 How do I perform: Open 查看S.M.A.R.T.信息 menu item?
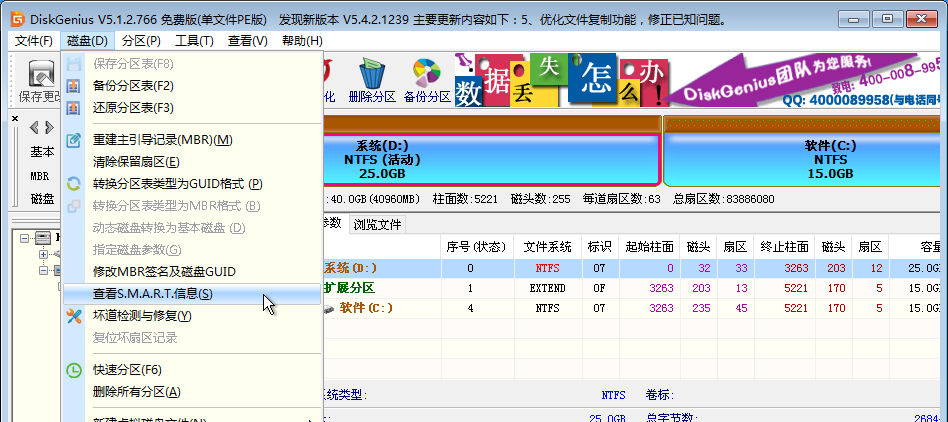(152, 293)
